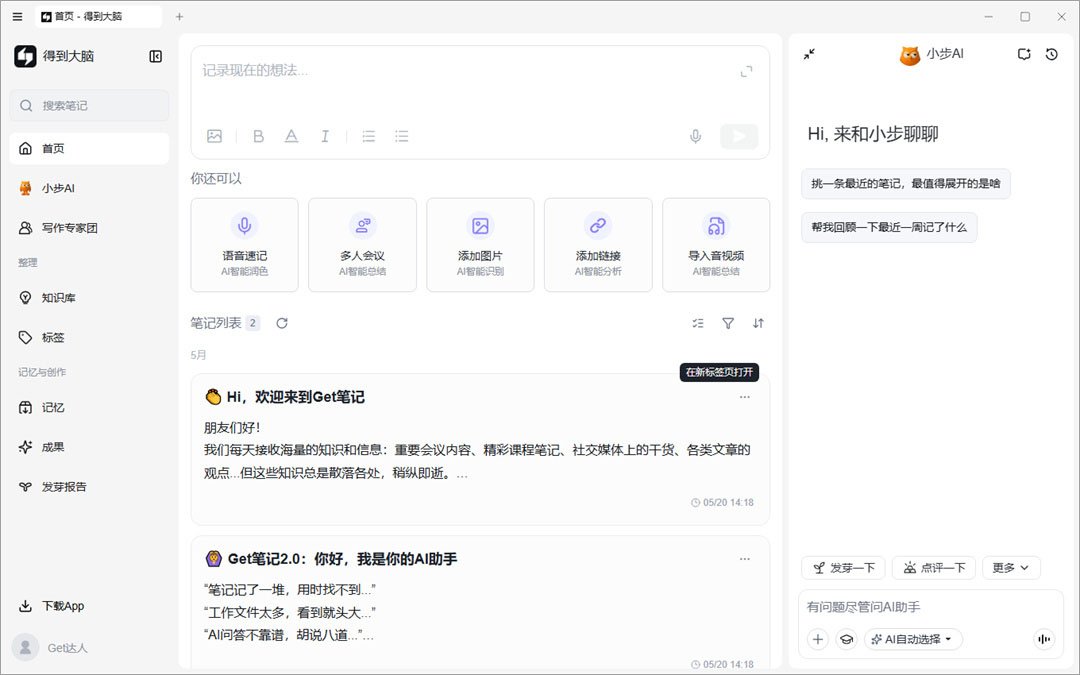Image resolution: width=1080 pixels, height=675 pixels.
Task: Open the 语音速记 card
Action: (245, 245)
